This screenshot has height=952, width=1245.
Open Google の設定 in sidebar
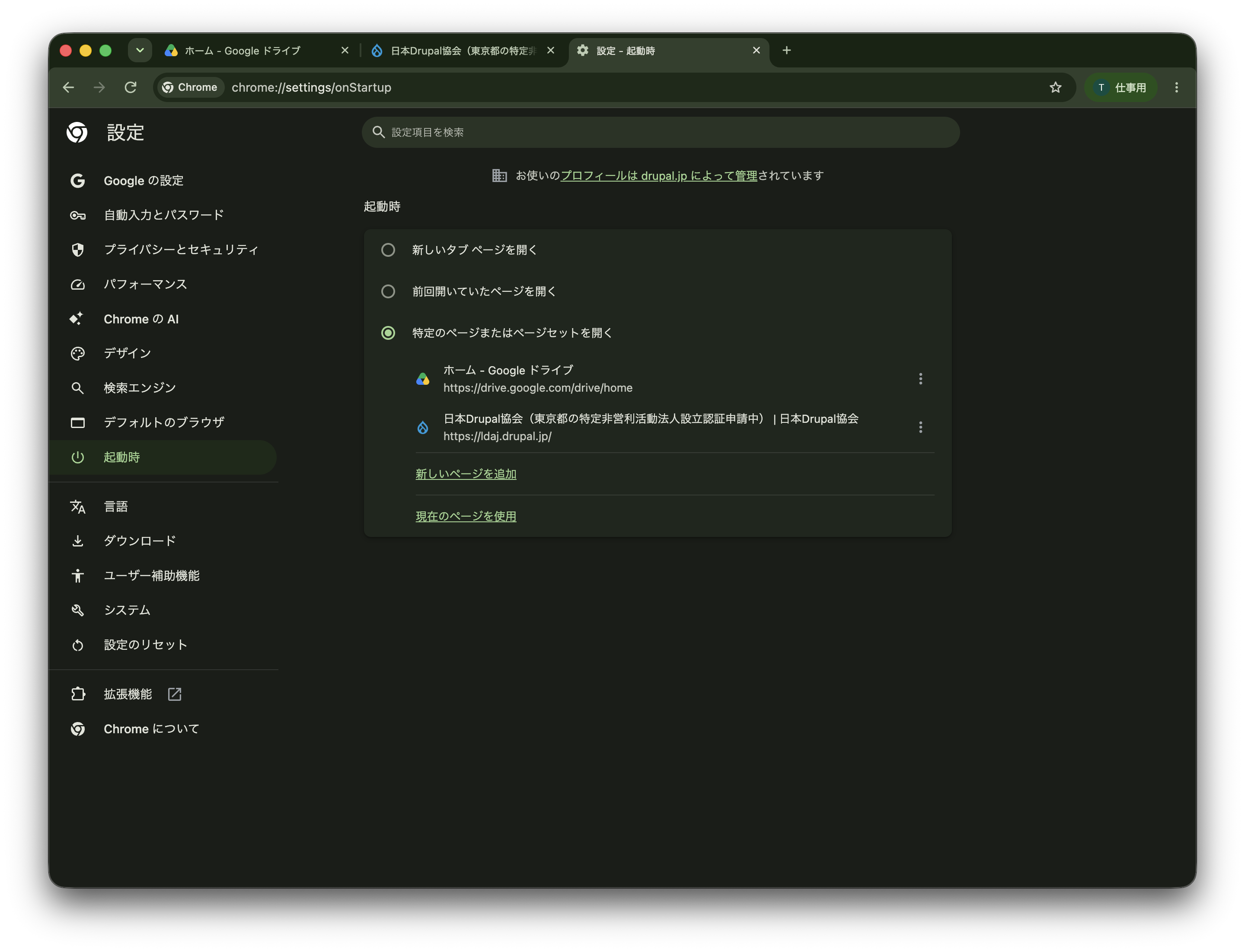coord(163,181)
